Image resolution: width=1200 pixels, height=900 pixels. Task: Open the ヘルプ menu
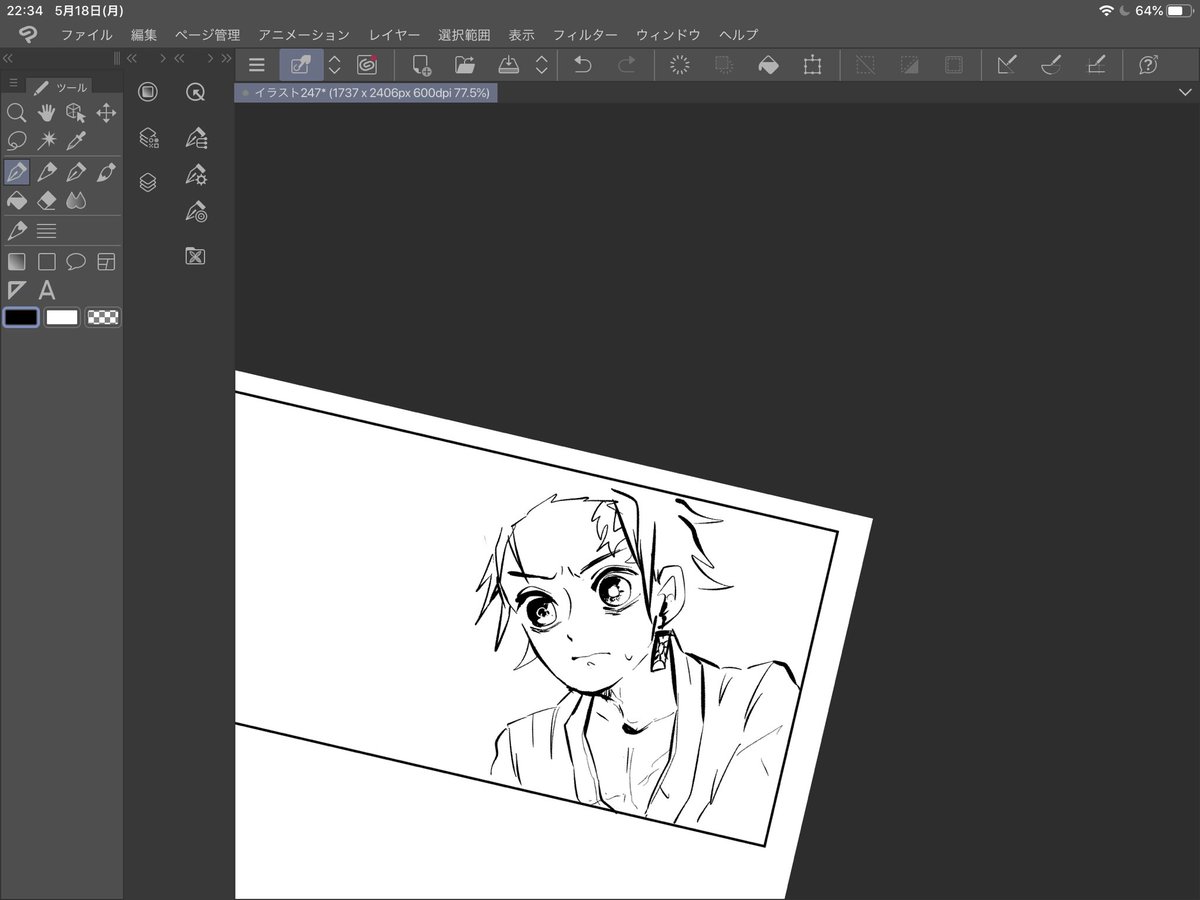tap(738, 35)
